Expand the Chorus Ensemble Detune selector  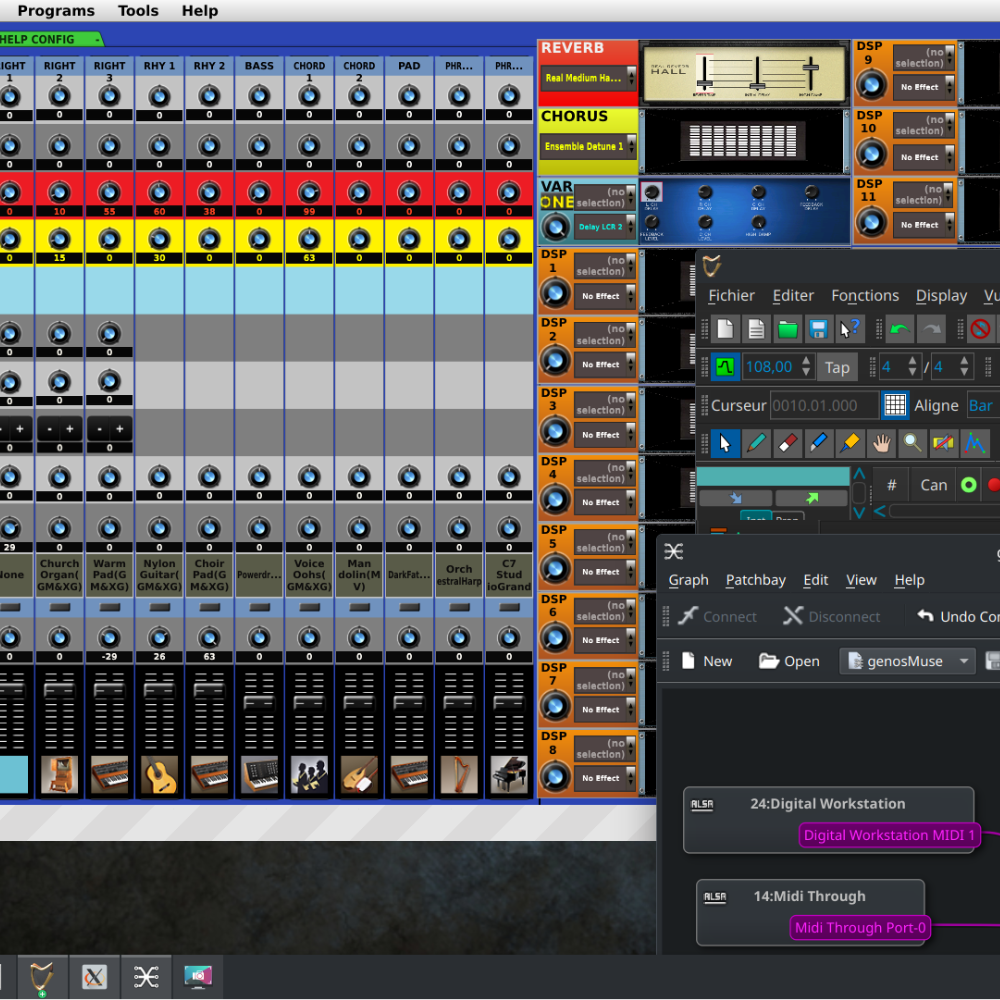(589, 146)
